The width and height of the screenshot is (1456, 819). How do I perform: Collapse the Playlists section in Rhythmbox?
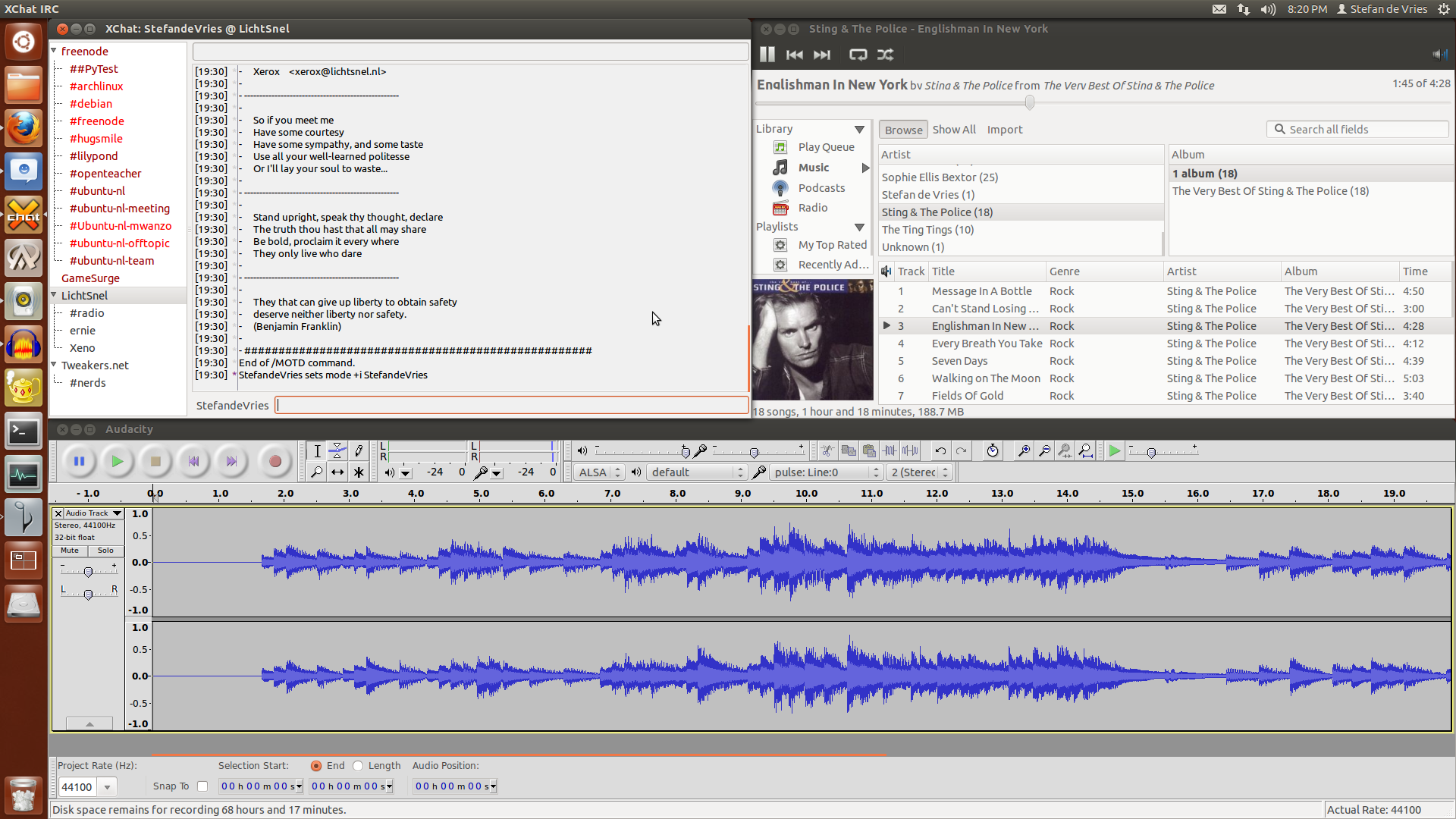pos(859,227)
